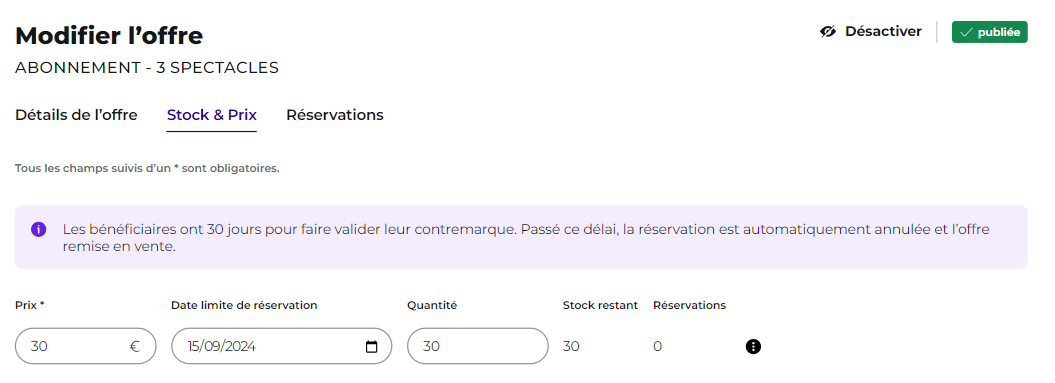Open the Réservations tab
Image resolution: width=1055 pixels, height=383 pixels.
click(335, 115)
